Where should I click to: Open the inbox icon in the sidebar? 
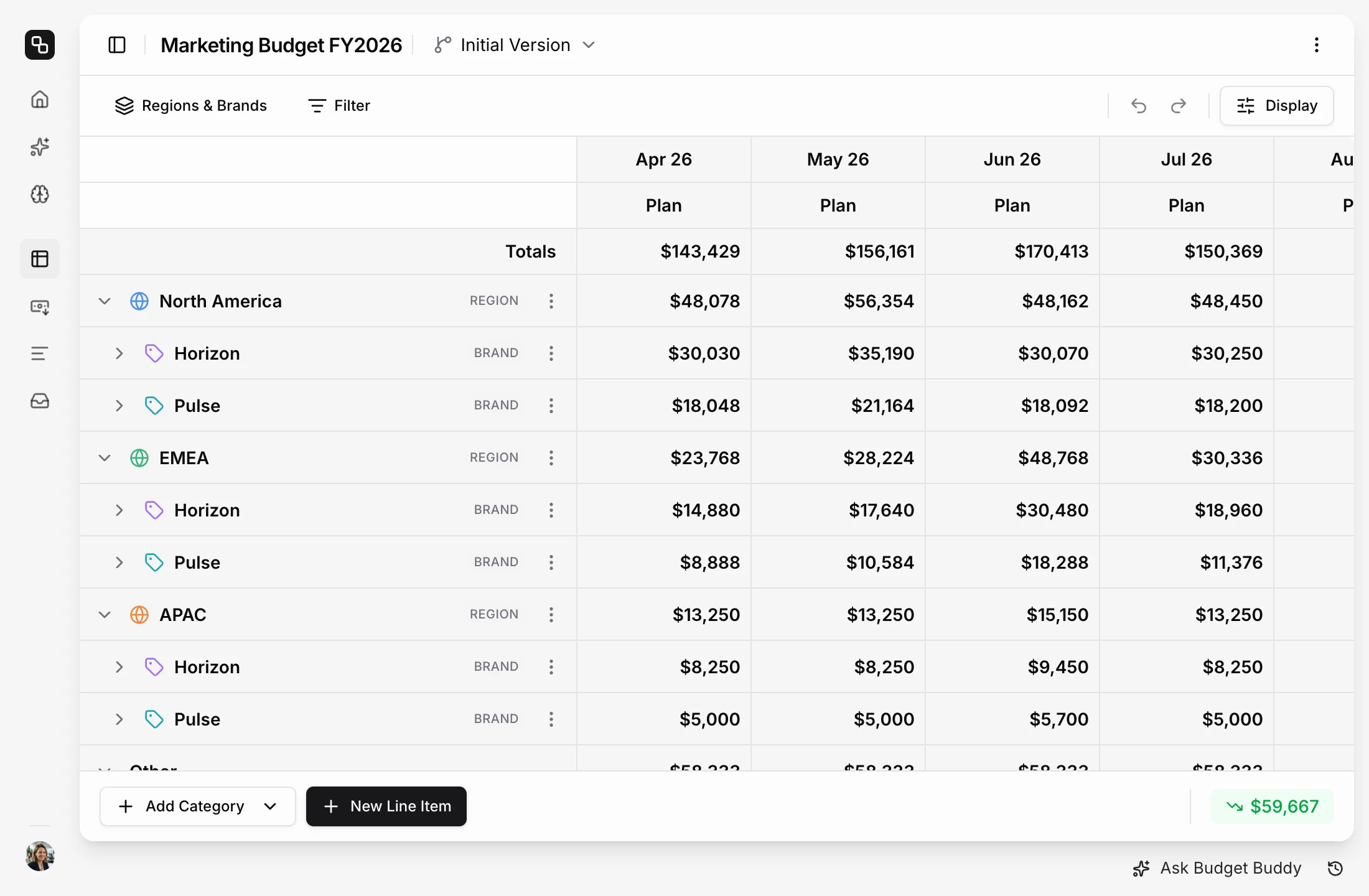point(40,401)
